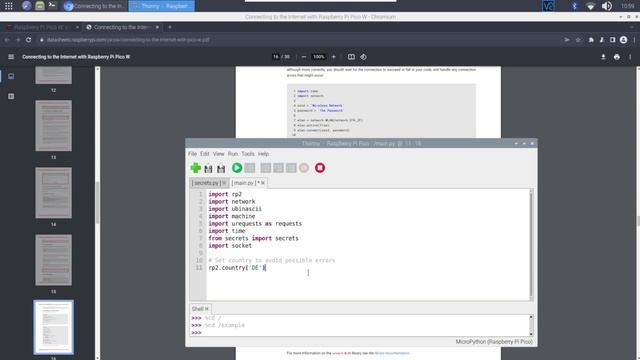Open page 14 thumbnail in PDF sidebar
Image resolution: width=640 pixels, height=360 pixels.
pyautogui.click(x=53, y=193)
